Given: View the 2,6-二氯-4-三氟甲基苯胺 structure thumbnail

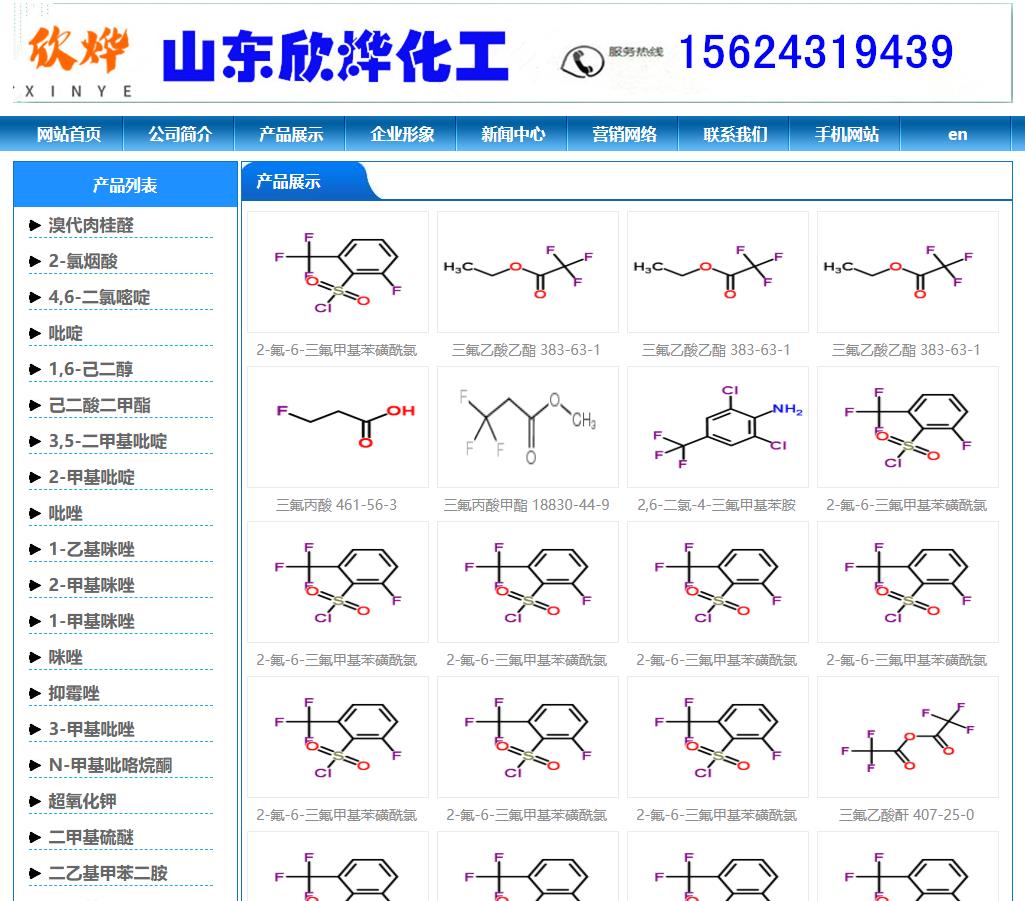Looking at the screenshot, I should 717,427.
